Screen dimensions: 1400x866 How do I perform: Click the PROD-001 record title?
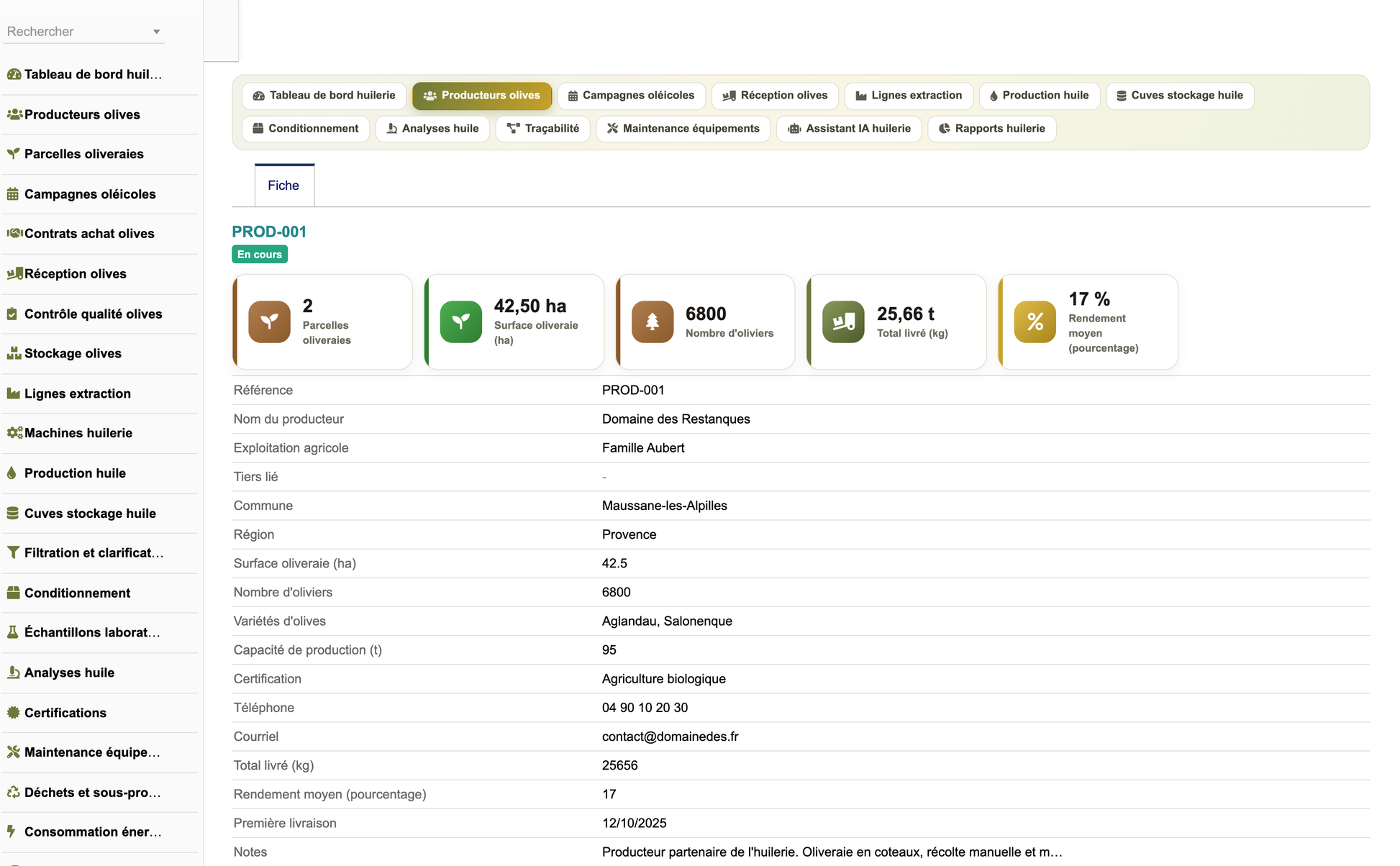[x=269, y=232]
